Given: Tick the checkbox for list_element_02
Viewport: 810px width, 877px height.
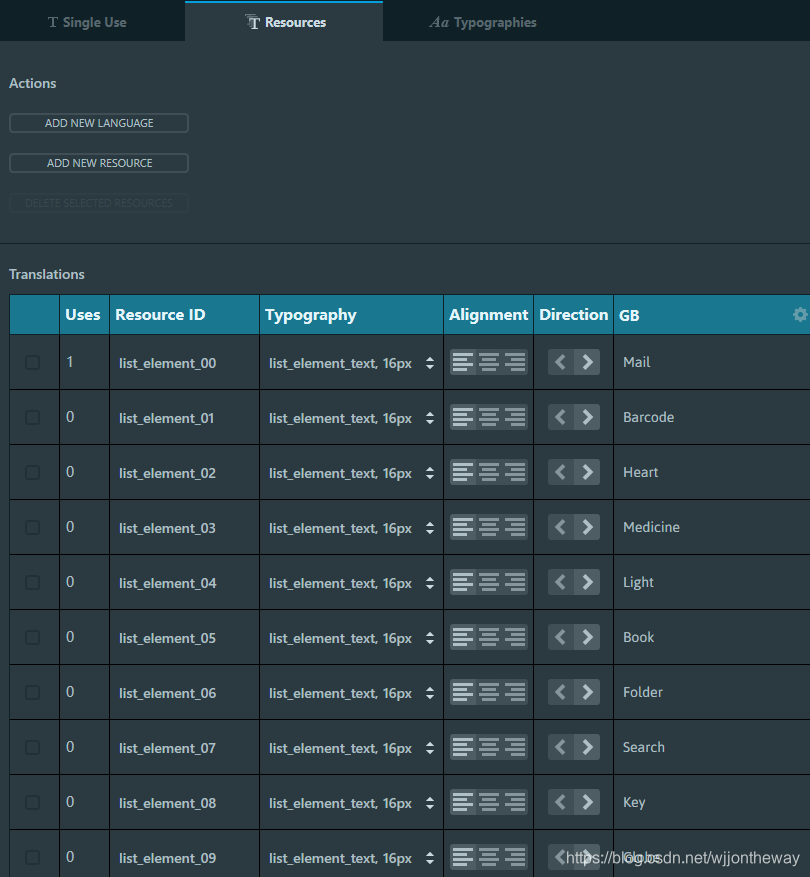Looking at the screenshot, I should [x=32, y=473].
